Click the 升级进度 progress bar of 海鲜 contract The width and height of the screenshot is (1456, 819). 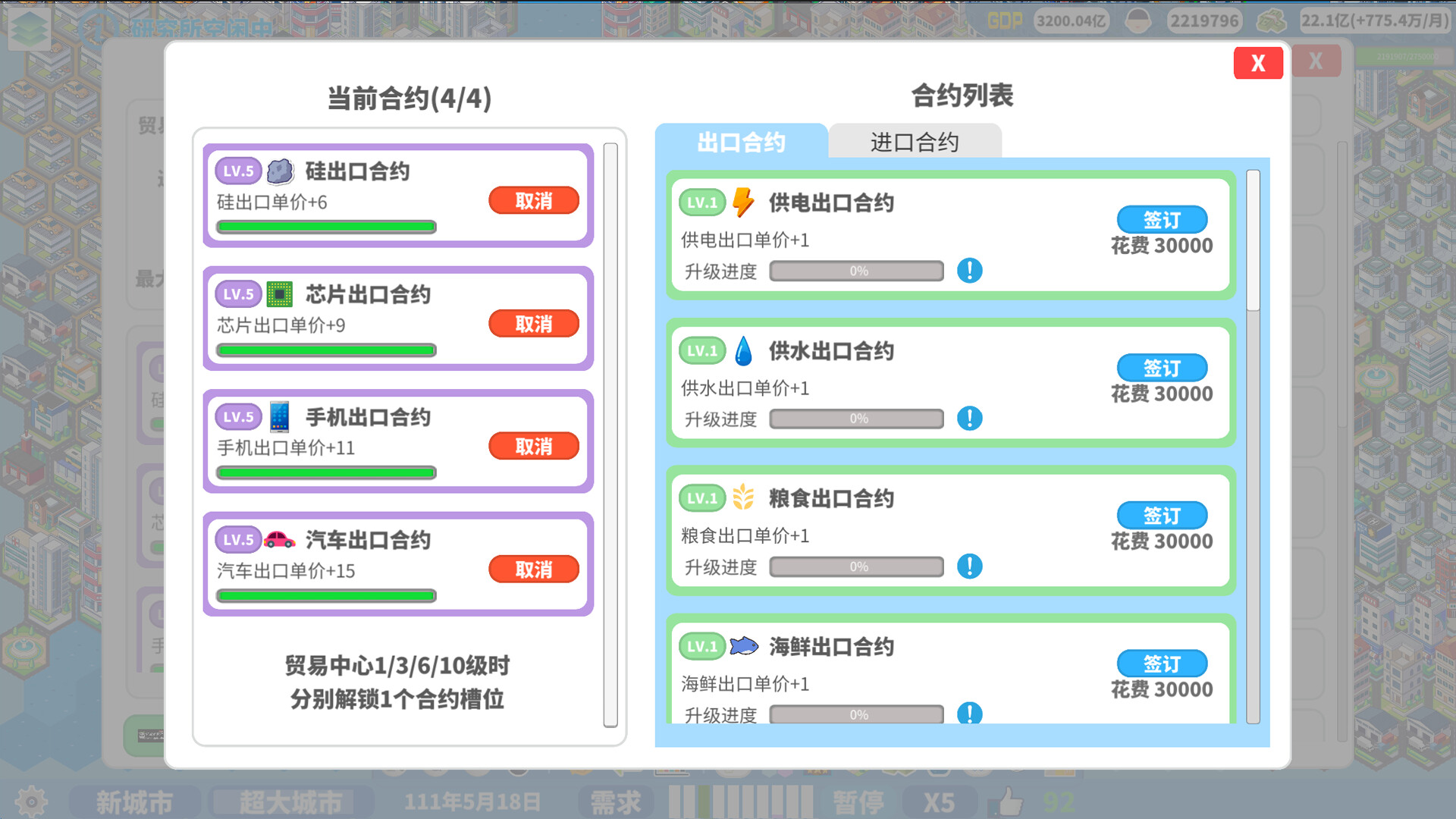coord(855,714)
